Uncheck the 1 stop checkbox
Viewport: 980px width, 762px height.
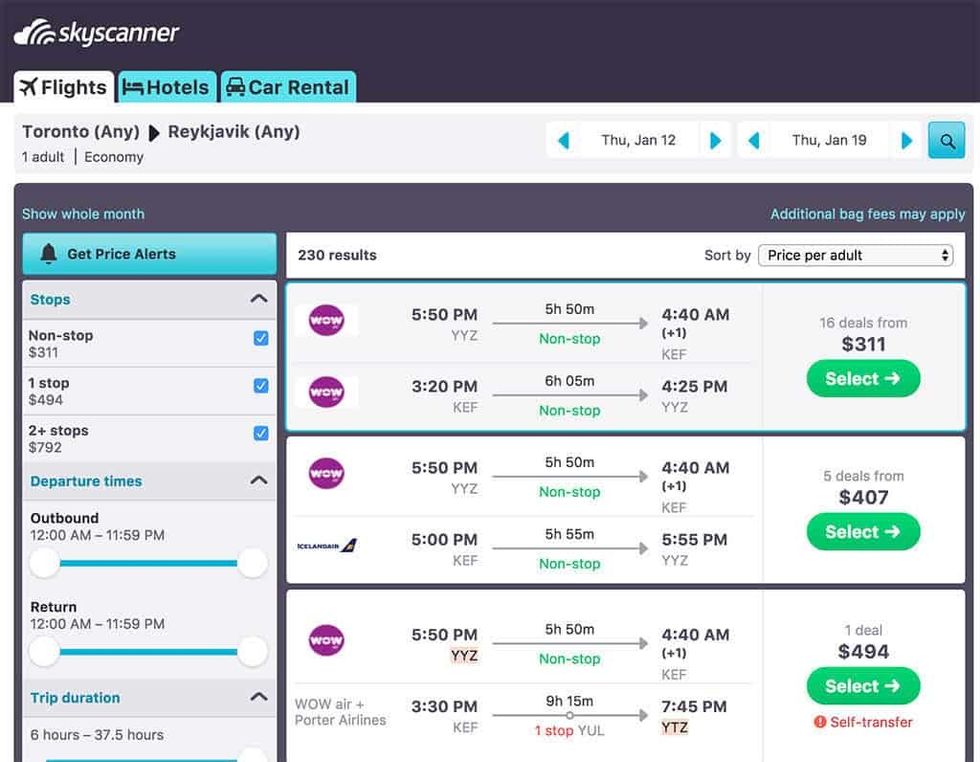pyautogui.click(x=261, y=386)
